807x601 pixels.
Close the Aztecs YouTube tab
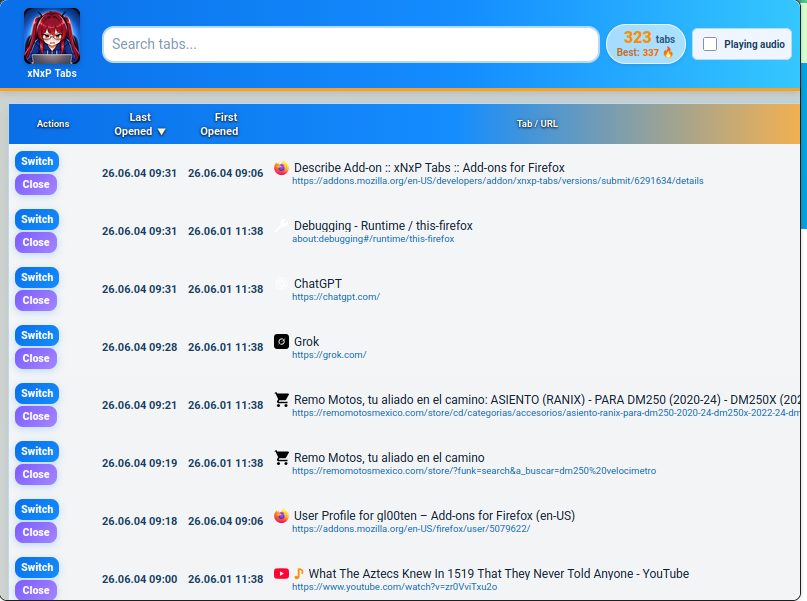point(36,590)
